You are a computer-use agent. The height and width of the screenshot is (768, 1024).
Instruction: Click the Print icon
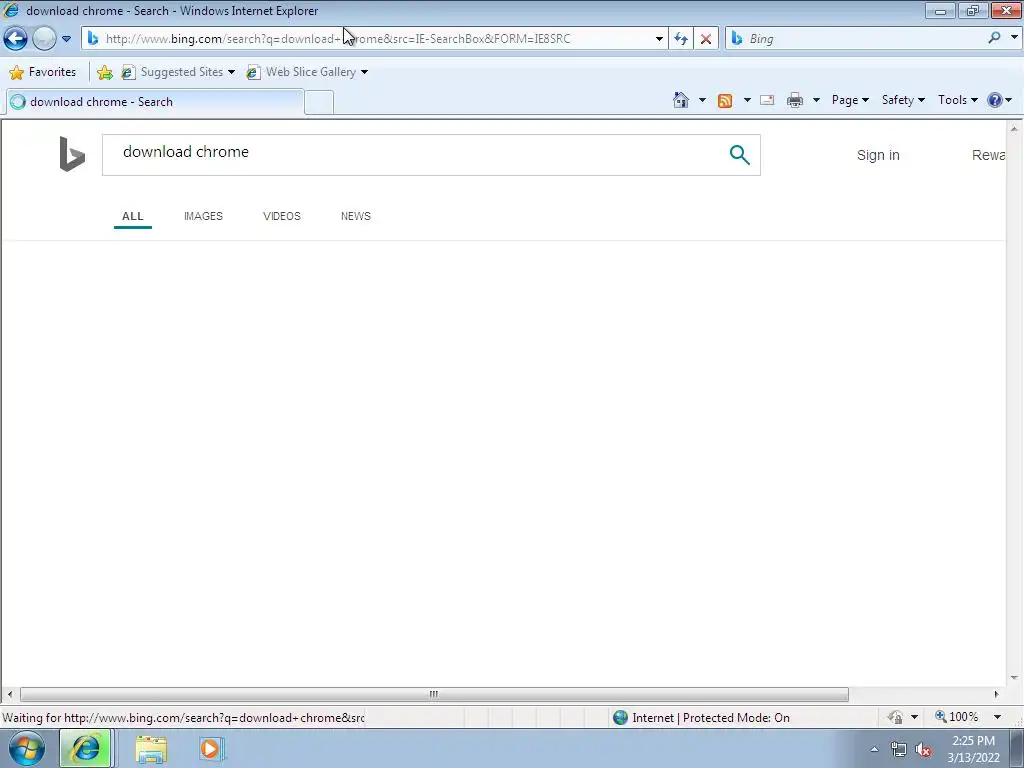tap(795, 100)
